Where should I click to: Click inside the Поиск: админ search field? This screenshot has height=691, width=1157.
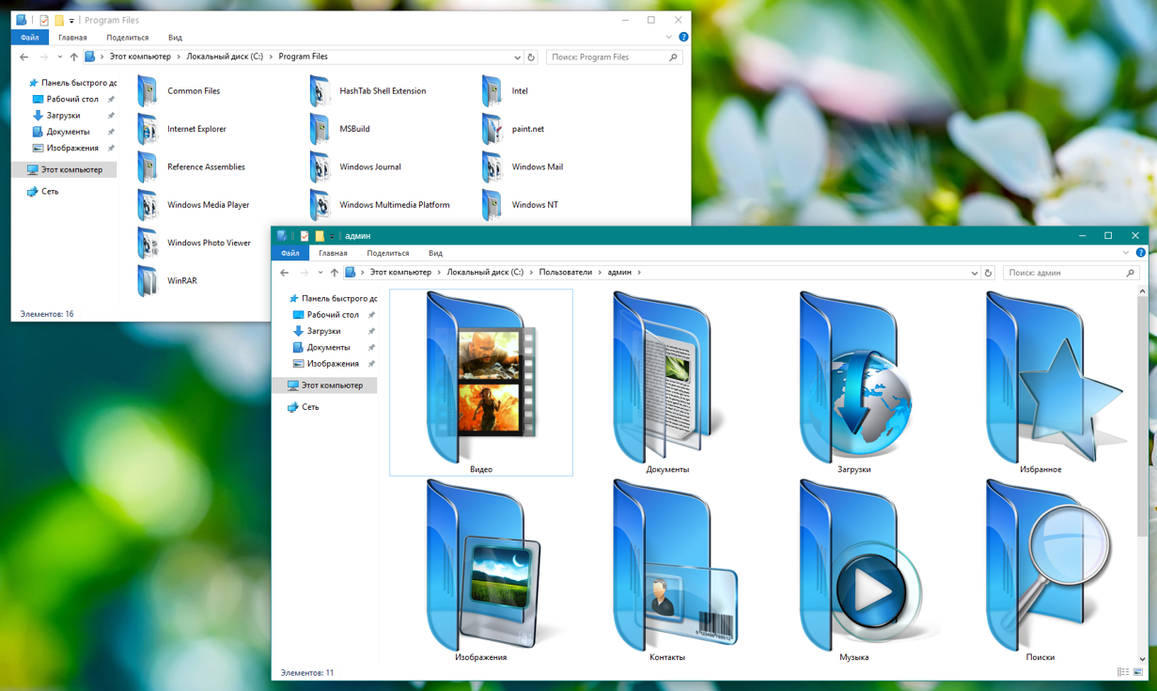click(x=1060, y=272)
